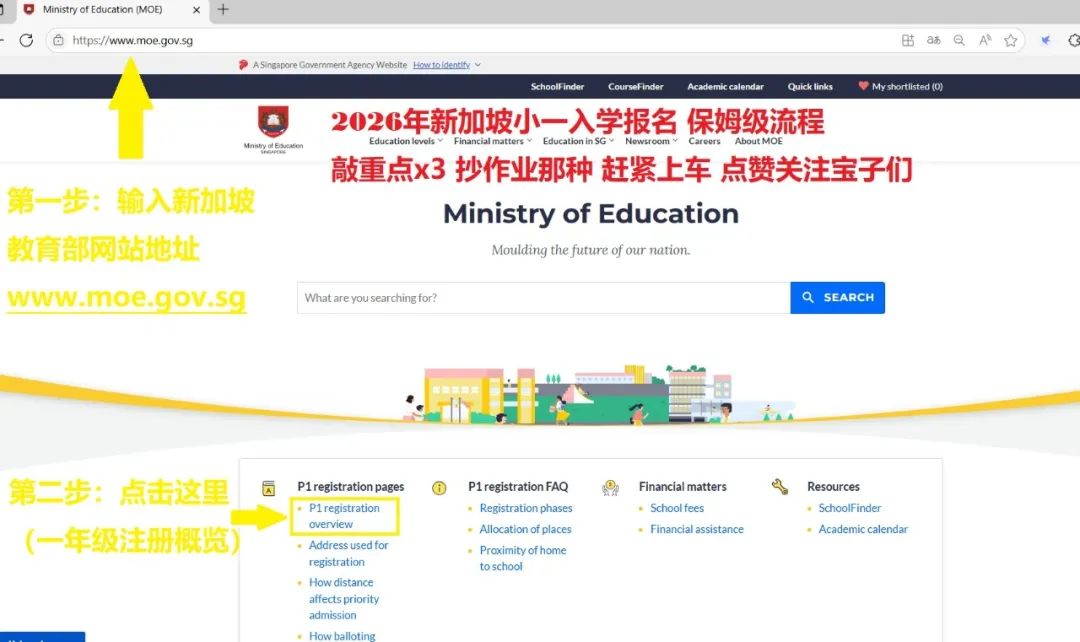Click the info icon beside P1 registration FAQ
The height and width of the screenshot is (642, 1080).
439,488
